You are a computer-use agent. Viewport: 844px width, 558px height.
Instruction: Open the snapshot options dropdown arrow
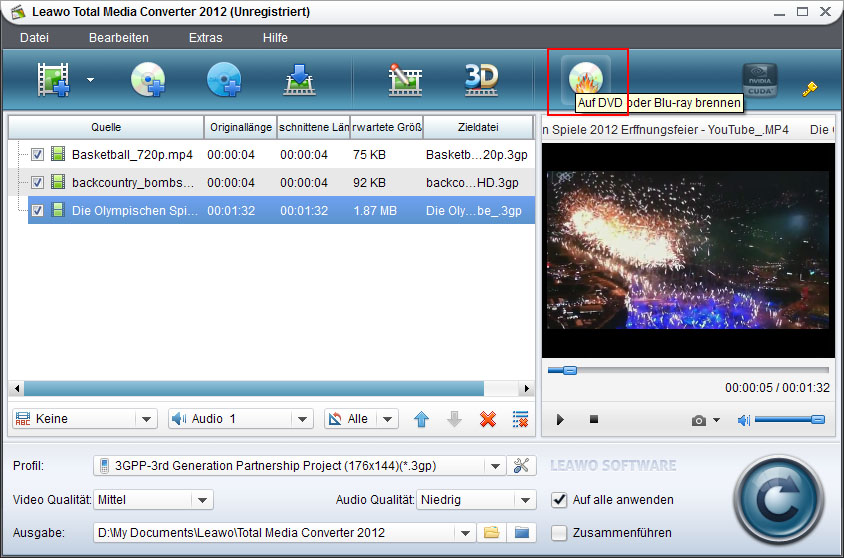click(x=716, y=420)
